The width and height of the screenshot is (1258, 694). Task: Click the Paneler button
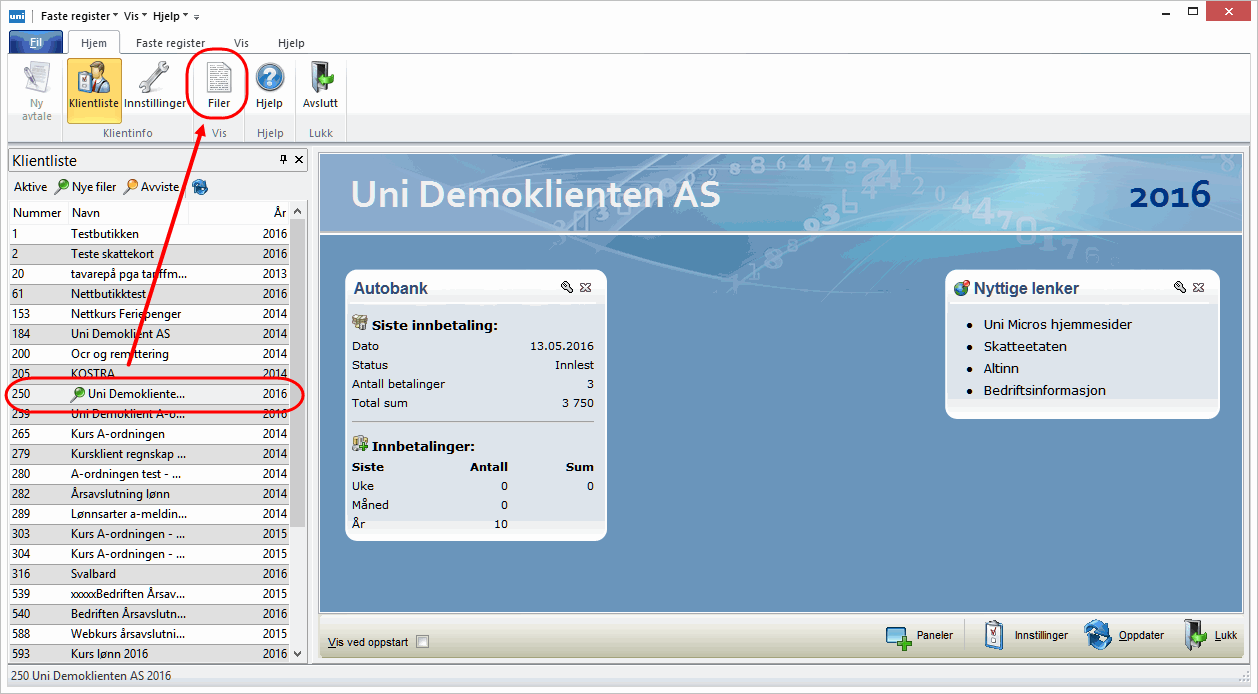pyautogui.click(x=920, y=635)
